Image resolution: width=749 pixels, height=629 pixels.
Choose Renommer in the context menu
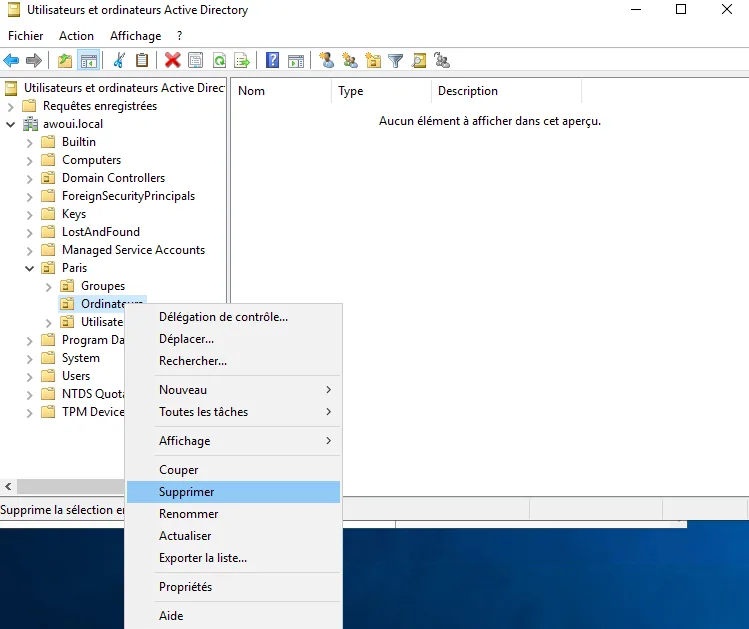click(x=234, y=514)
